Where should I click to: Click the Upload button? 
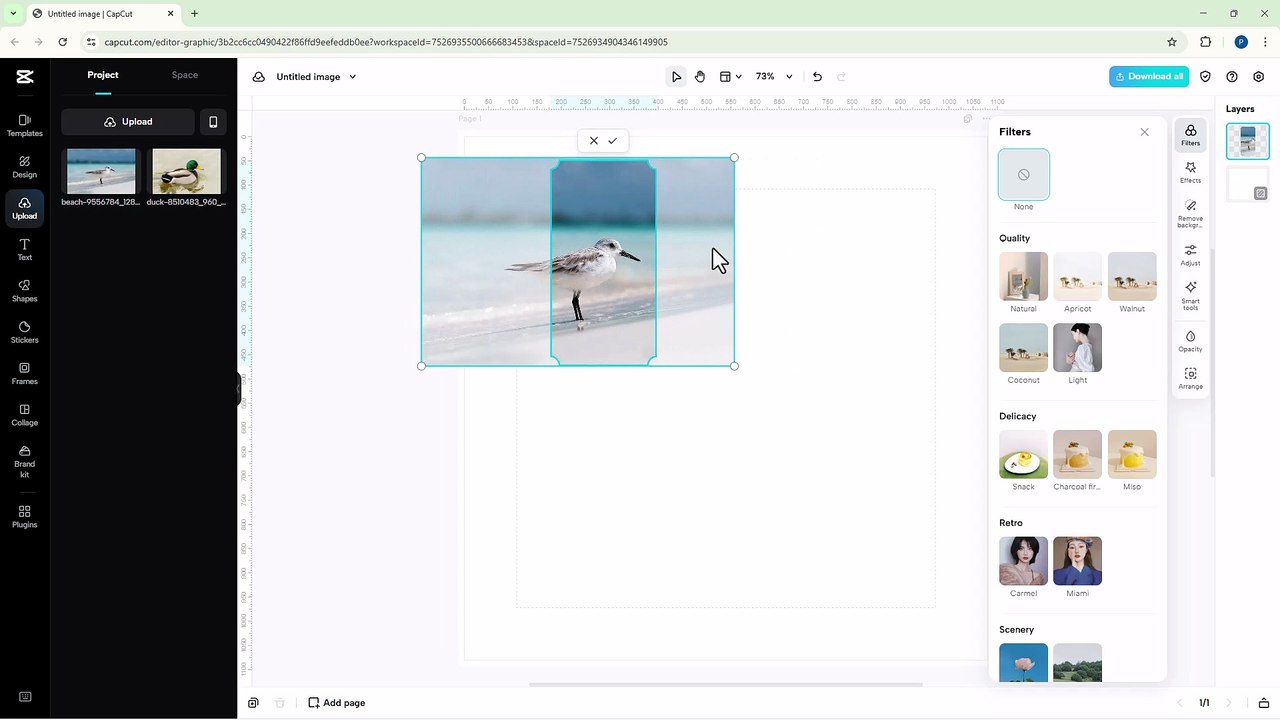coord(128,122)
